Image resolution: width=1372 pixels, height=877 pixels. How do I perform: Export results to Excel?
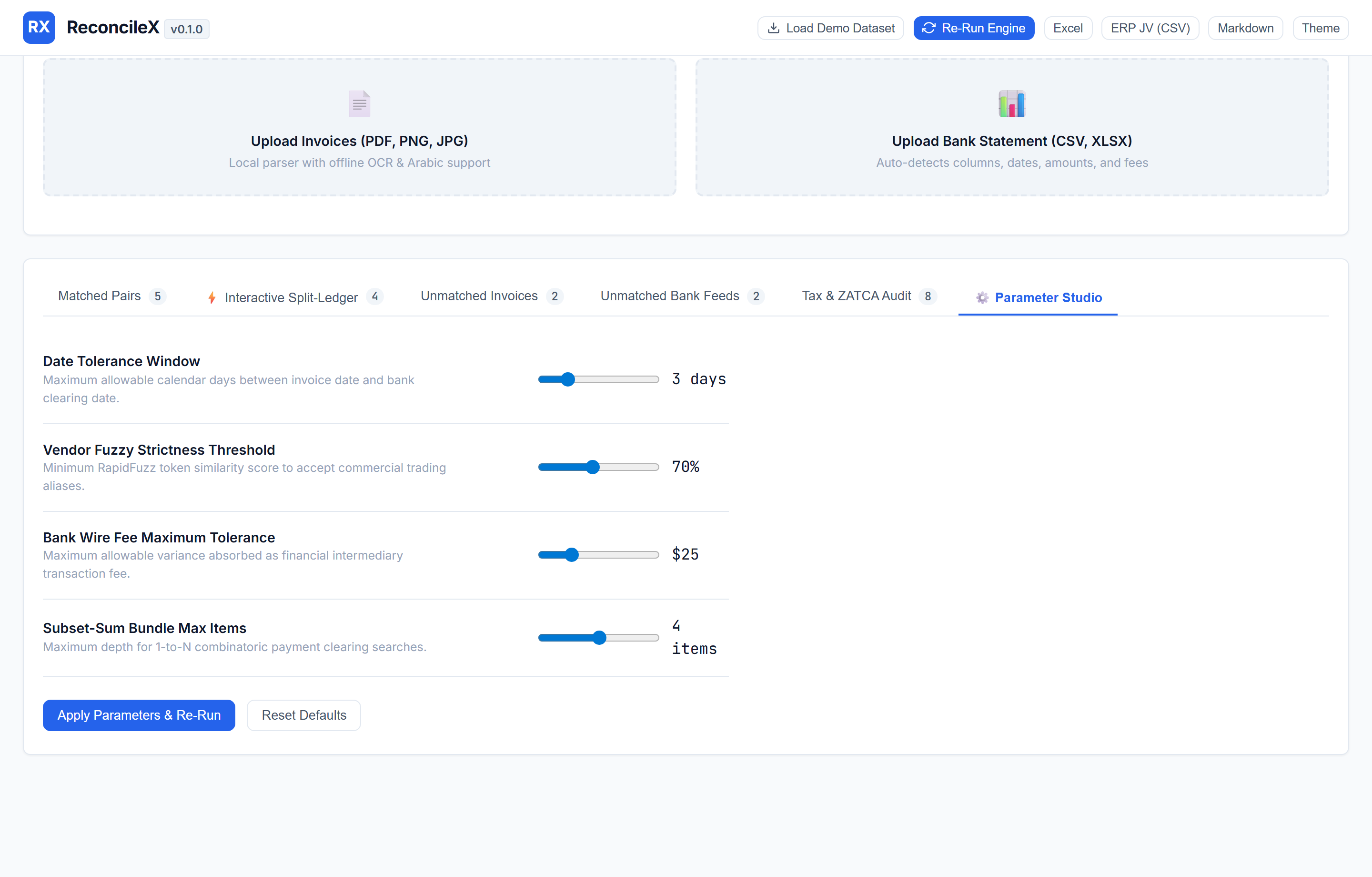[x=1068, y=28]
